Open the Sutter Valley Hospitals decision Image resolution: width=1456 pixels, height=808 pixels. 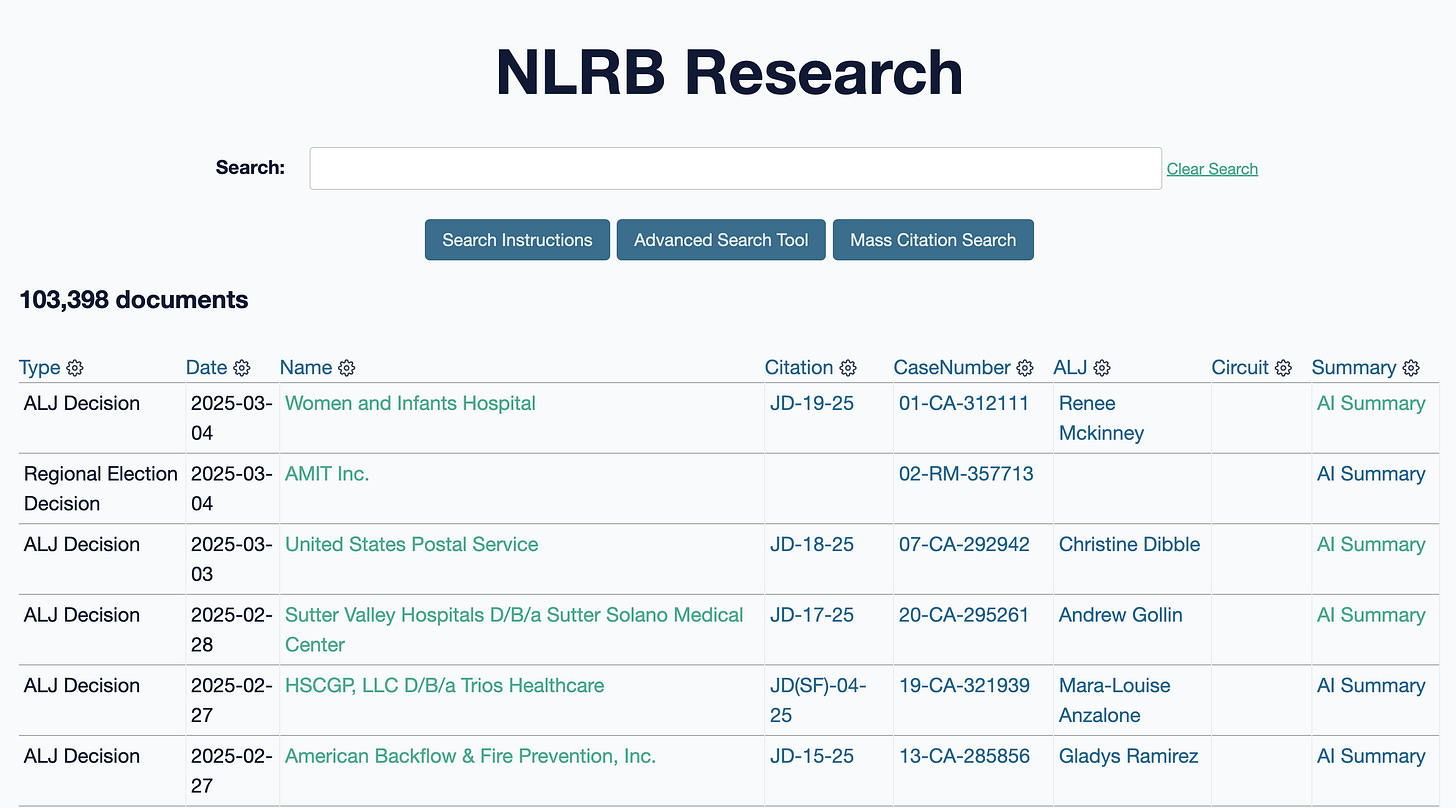click(514, 630)
